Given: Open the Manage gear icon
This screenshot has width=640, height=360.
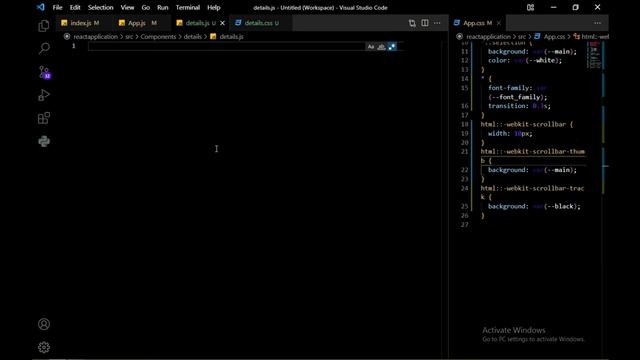Looking at the screenshot, I should (x=44, y=347).
